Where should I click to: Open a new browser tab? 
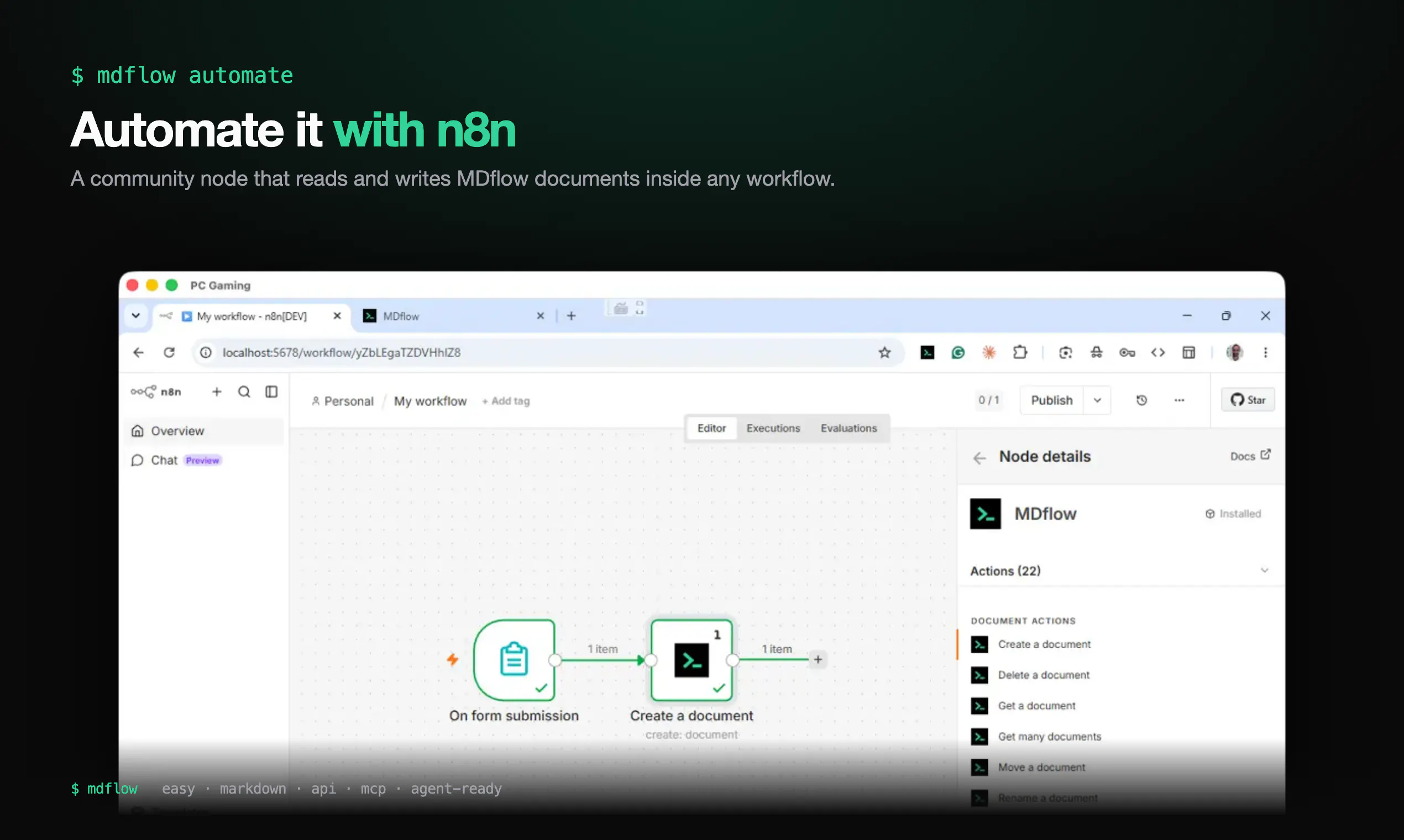(x=571, y=316)
